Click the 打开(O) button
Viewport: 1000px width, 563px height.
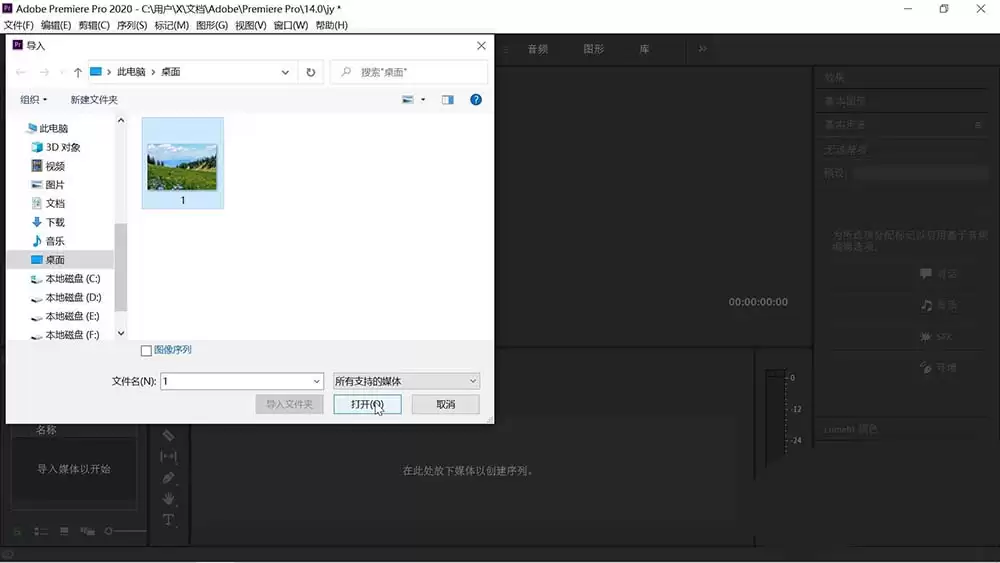tap(367, 404)
